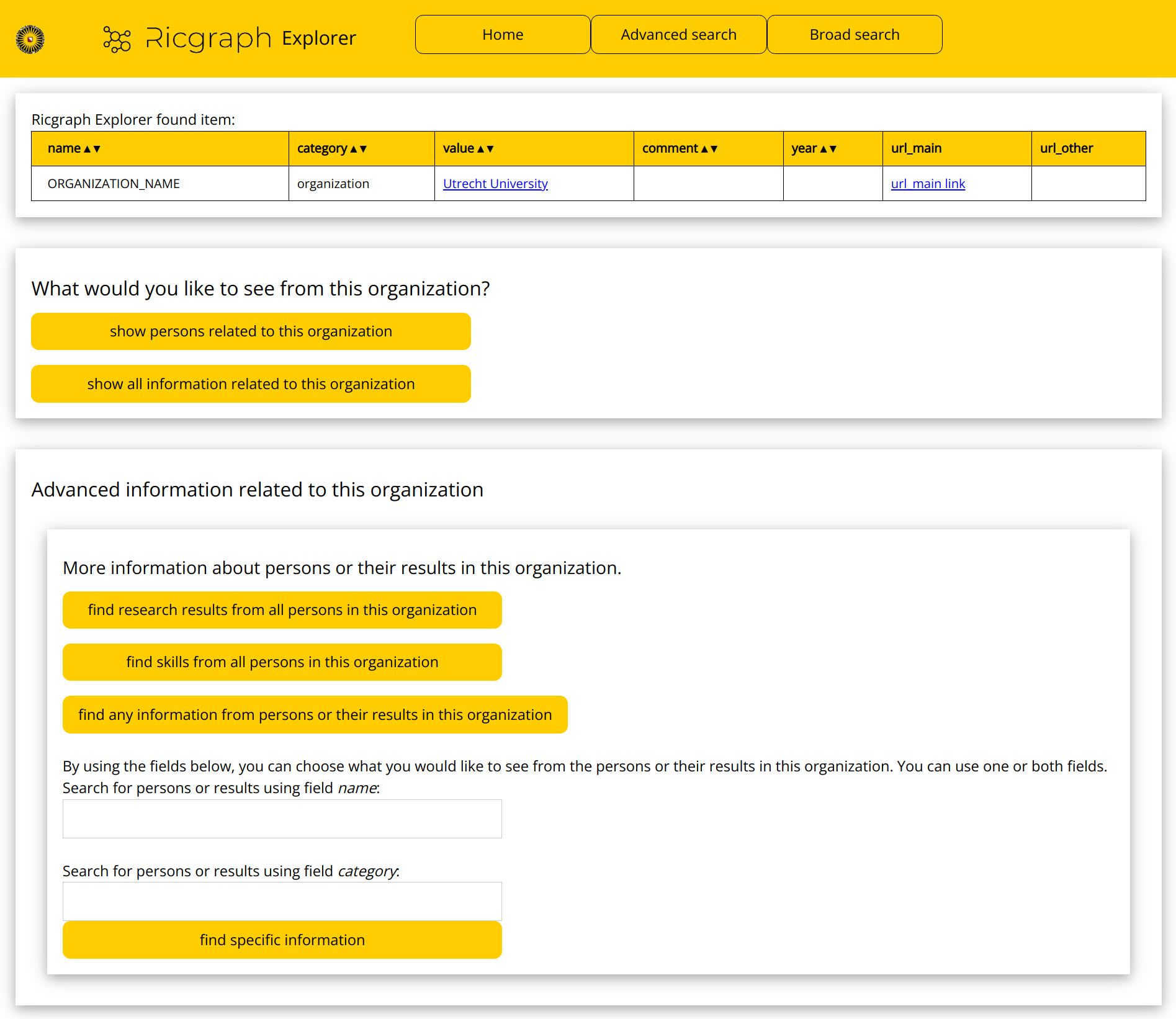Find research results from all persons
This screenshot has width=1176, height=1019.
tap(282, 610)
